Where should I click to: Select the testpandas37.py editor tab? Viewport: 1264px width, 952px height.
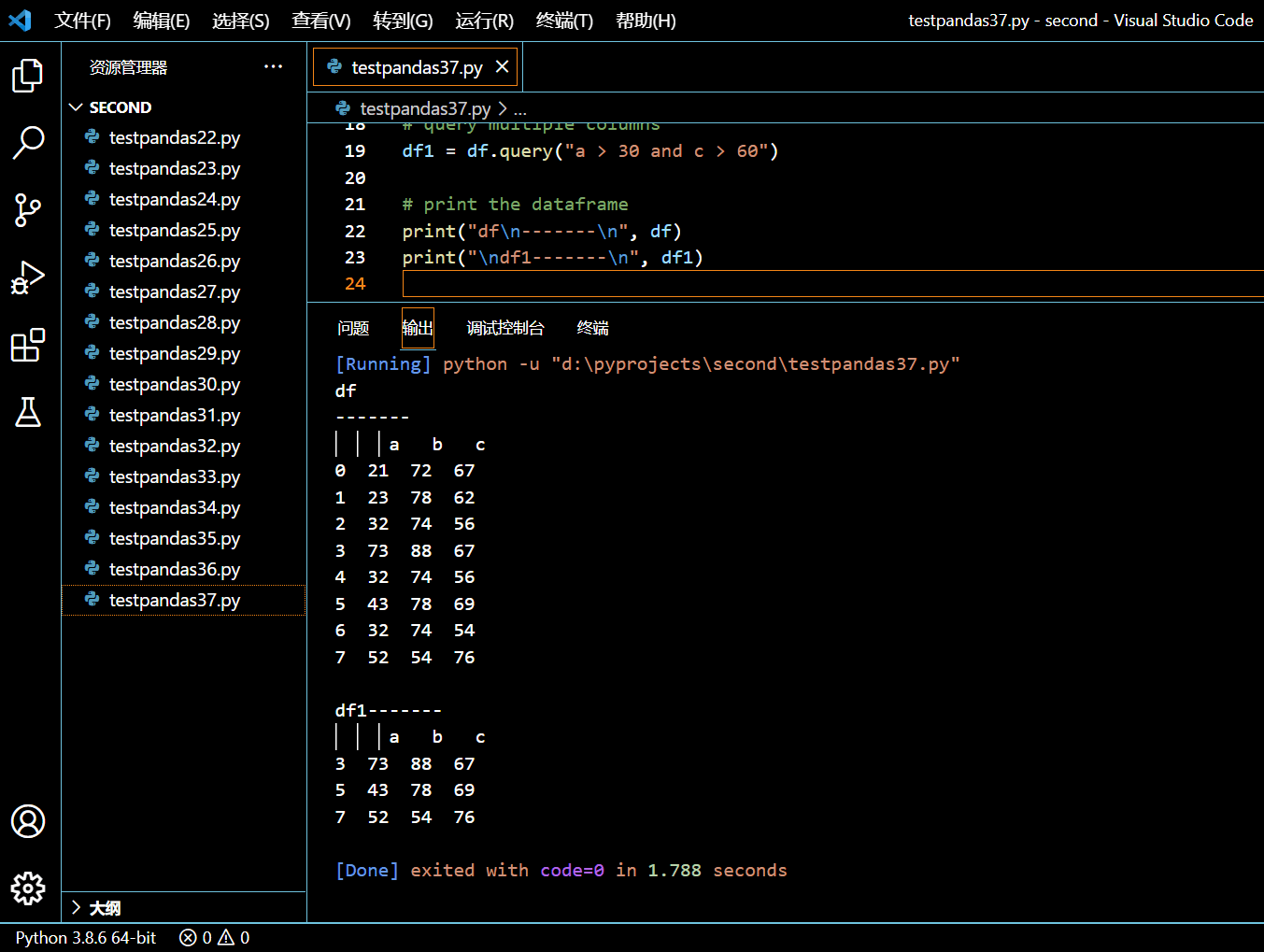click(x=415, y=67)
